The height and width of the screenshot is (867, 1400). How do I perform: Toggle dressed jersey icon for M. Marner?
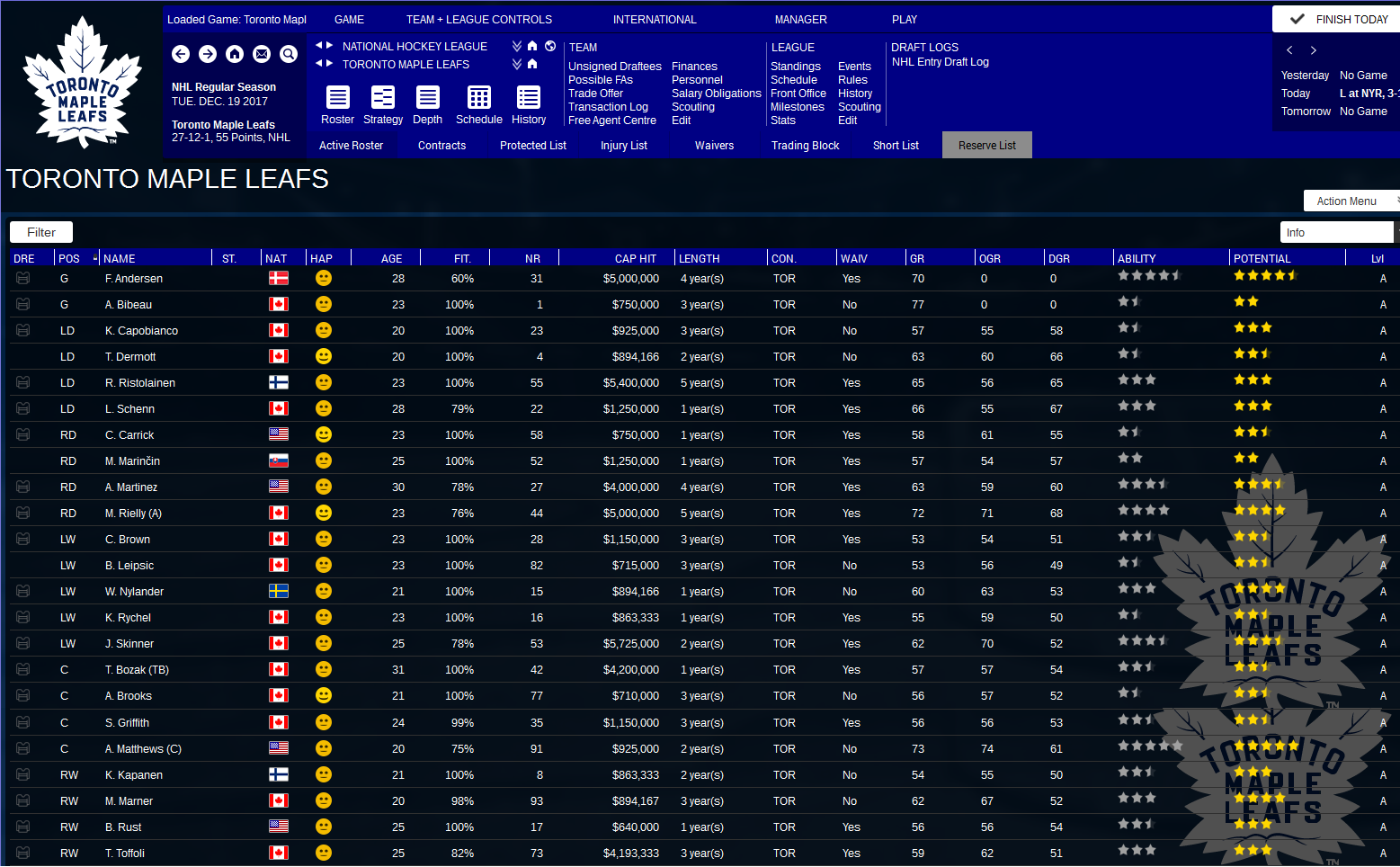click(x=23, y=800)
